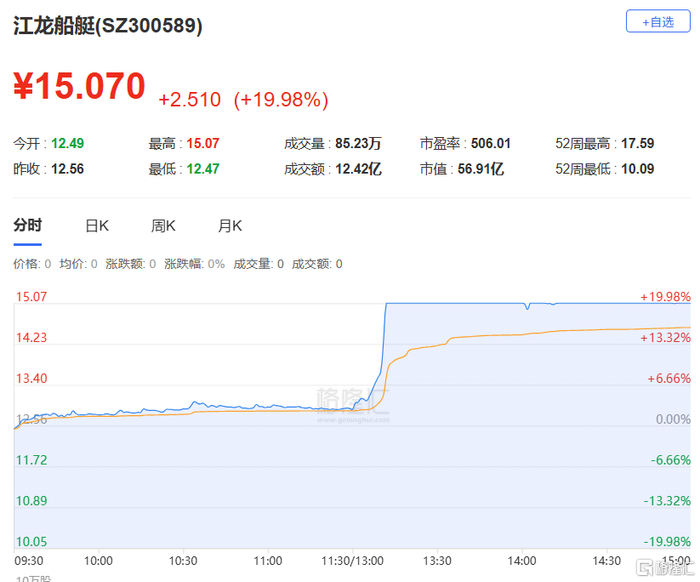Click the 涨跌幅 readout above chart
Screen dimensions: 700x582
pyautogui.click(x=194, y=264)
